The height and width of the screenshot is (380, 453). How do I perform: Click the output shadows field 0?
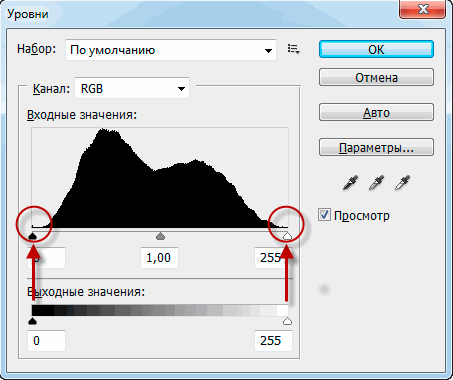pyautogui.click(x=46, y=340)
